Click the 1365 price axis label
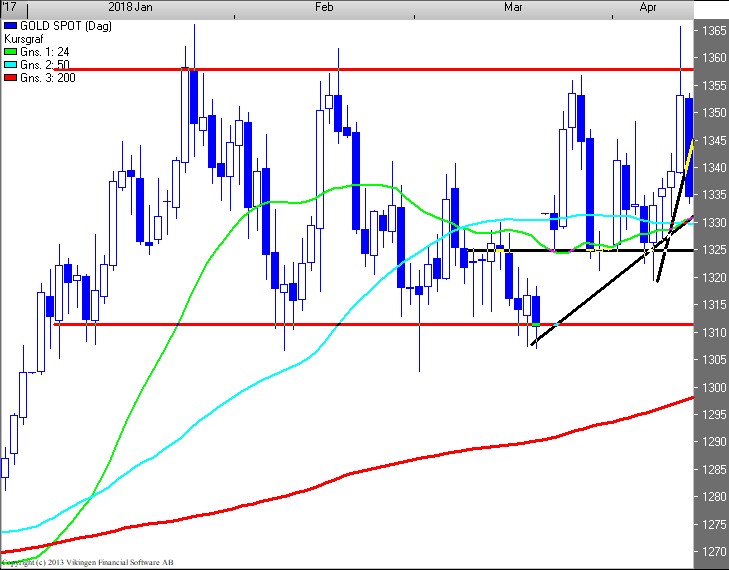 tap(714, 31)
